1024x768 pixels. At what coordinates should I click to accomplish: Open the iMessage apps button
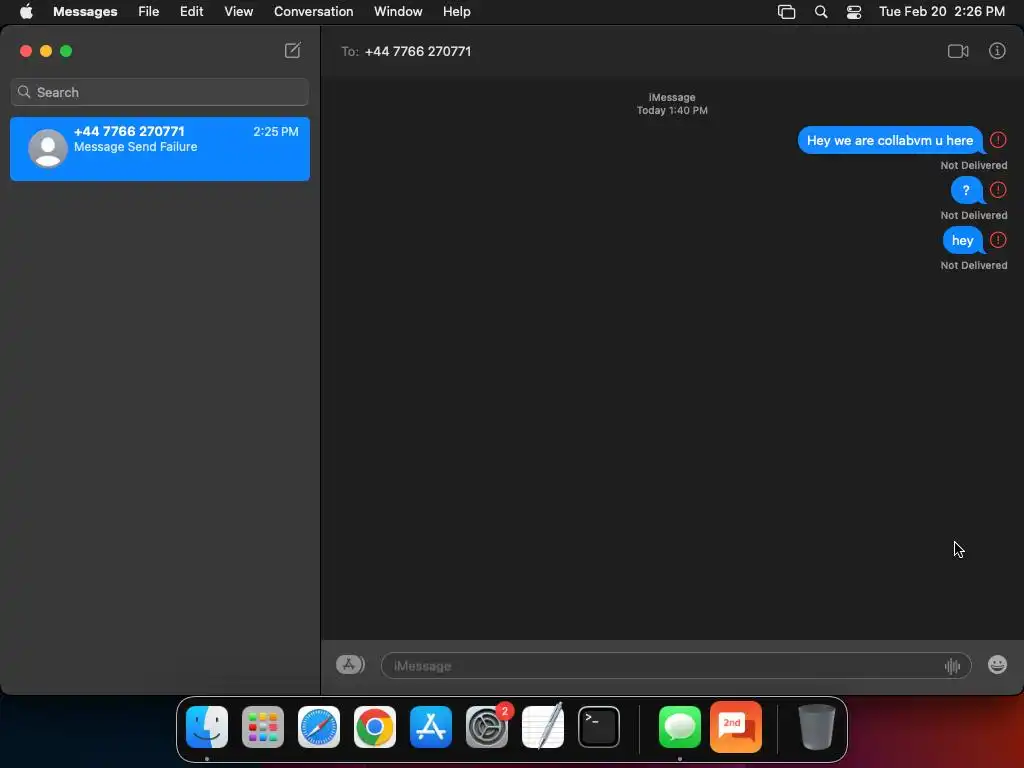[x=350, y=665]
